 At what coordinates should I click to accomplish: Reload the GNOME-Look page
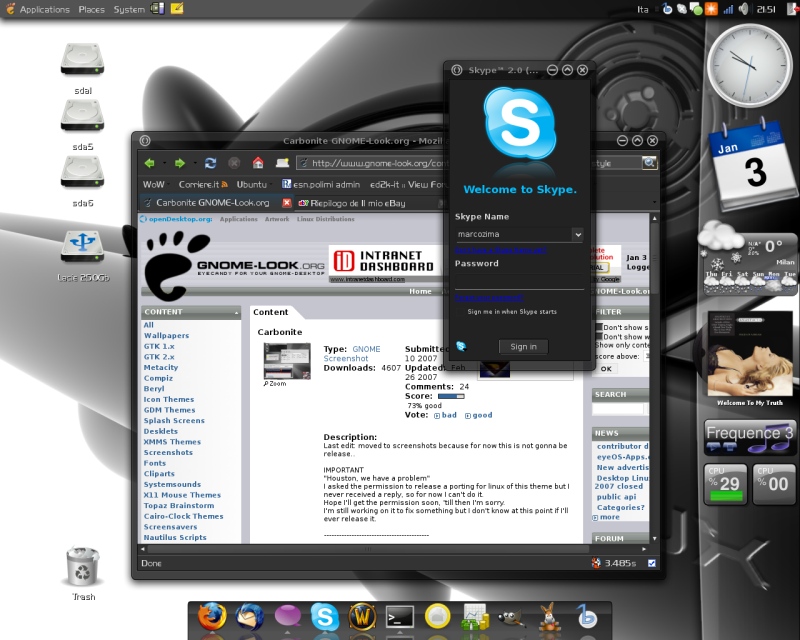[210, 163]
